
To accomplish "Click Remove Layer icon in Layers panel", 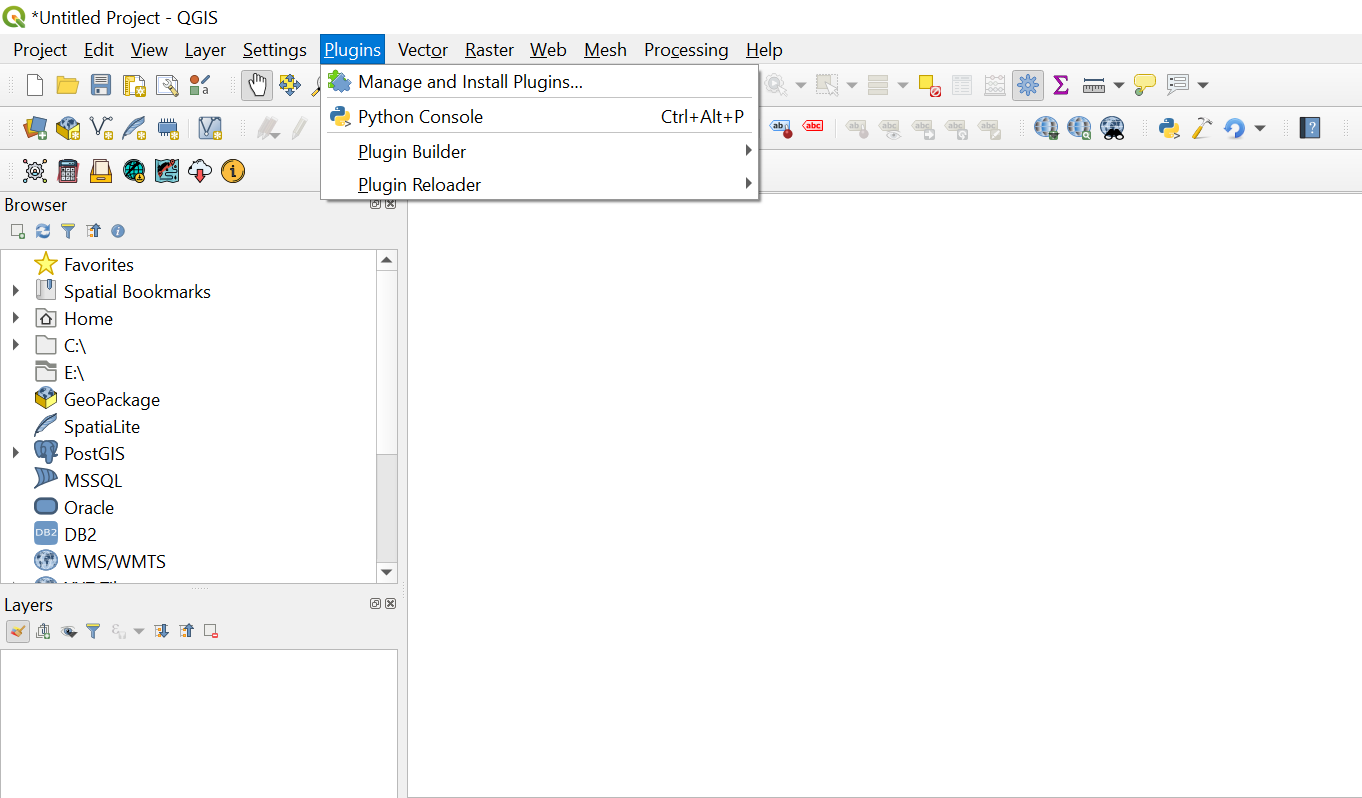I will pyautogui.click(x=211, y=631).
